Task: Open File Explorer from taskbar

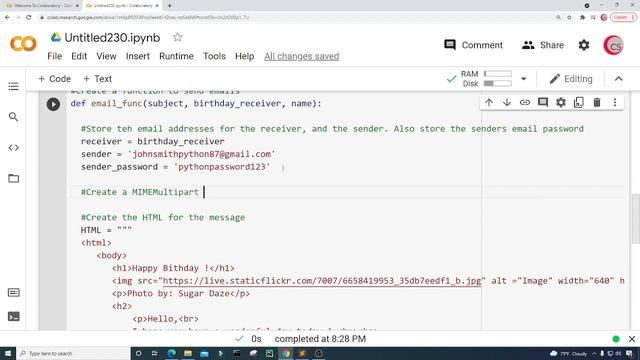Action: click(188, 353)
